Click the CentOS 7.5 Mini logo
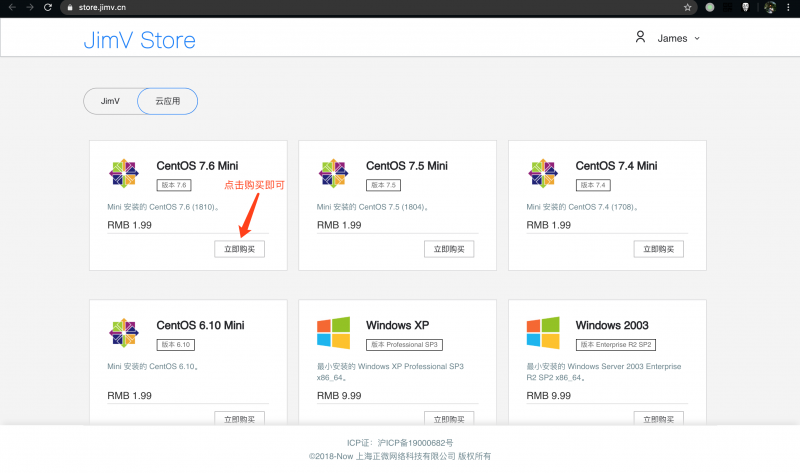The width and height of the screenshot is (800, 473). click(334, 173)
